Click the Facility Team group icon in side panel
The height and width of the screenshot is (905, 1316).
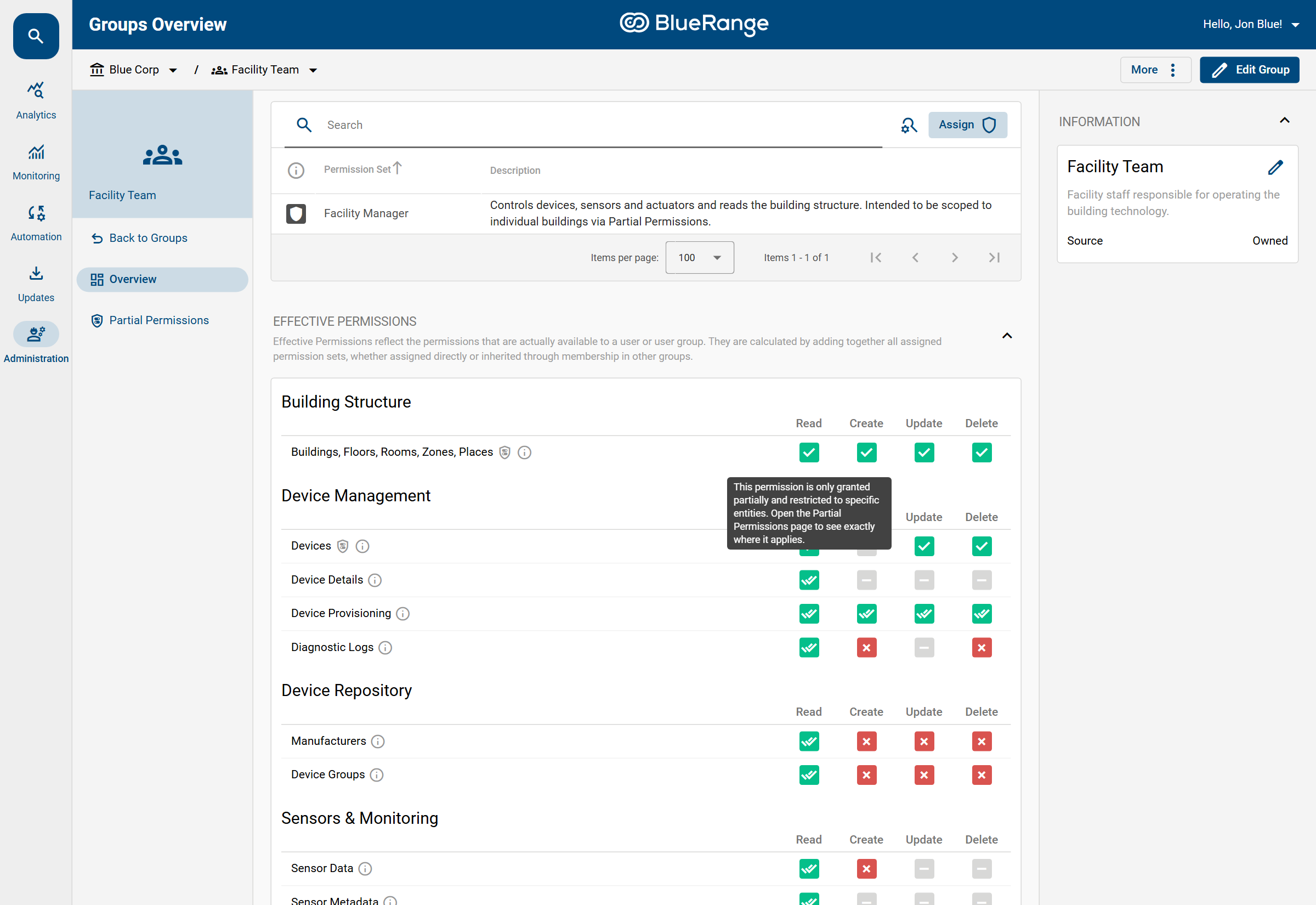163,155
